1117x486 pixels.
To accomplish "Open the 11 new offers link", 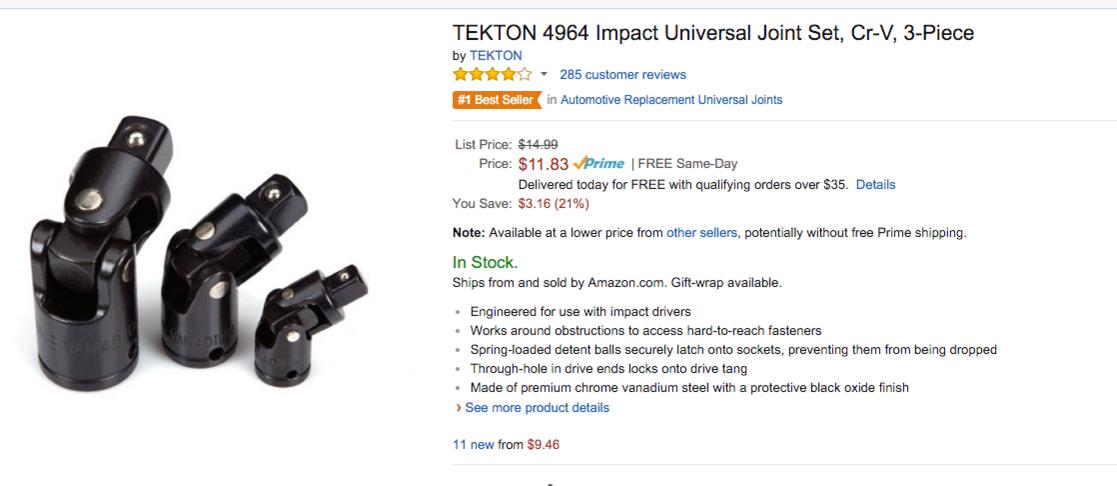I will 473,445.
